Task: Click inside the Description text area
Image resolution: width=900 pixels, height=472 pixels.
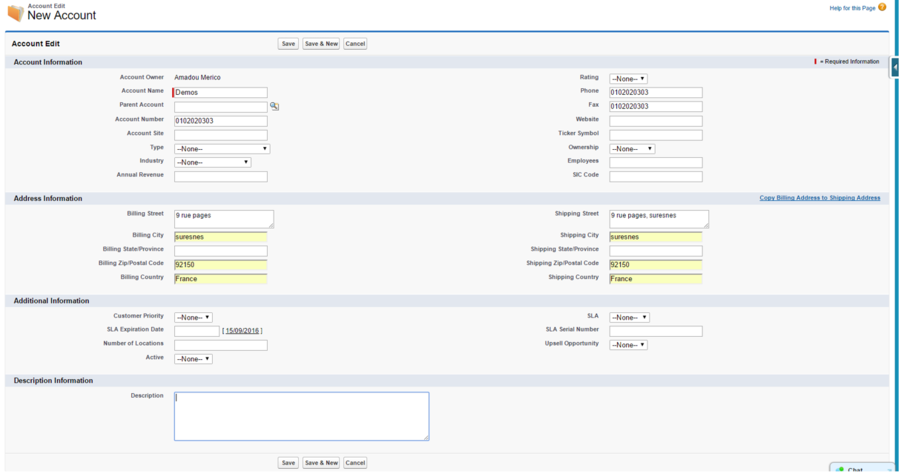Action: click(x=301, y=415)
